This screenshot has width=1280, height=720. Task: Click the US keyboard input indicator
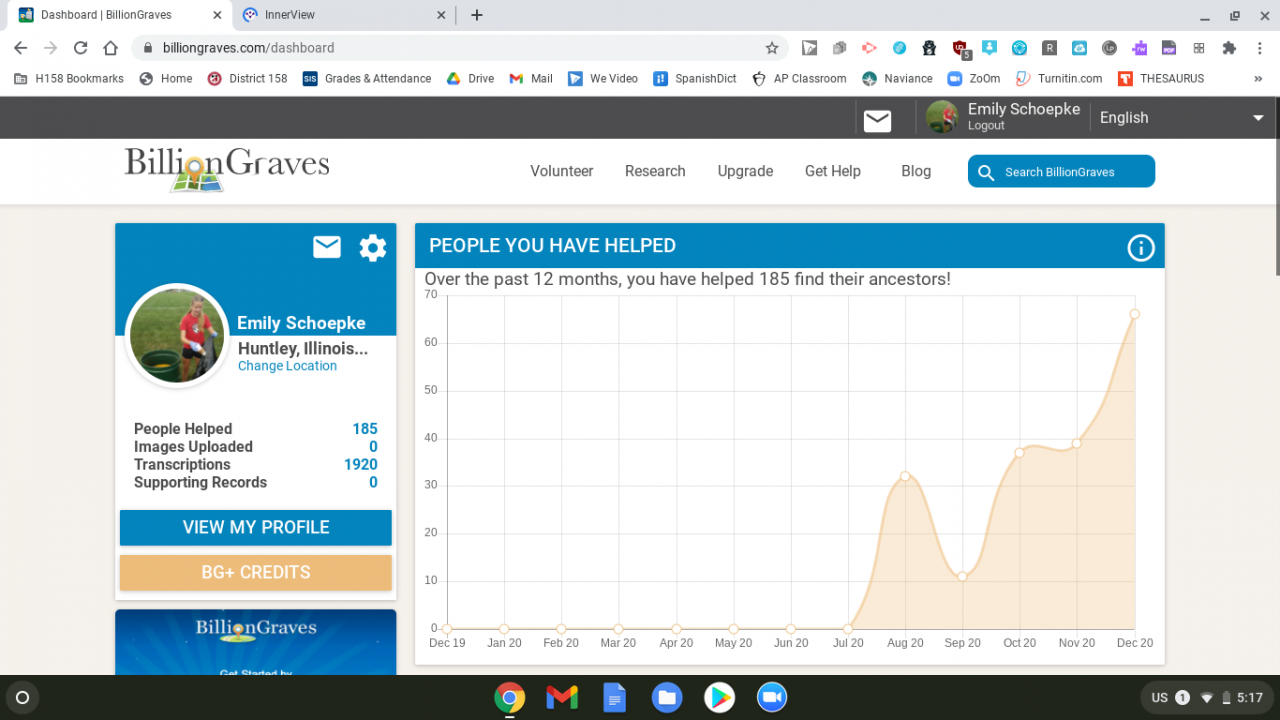(1160, 698)
